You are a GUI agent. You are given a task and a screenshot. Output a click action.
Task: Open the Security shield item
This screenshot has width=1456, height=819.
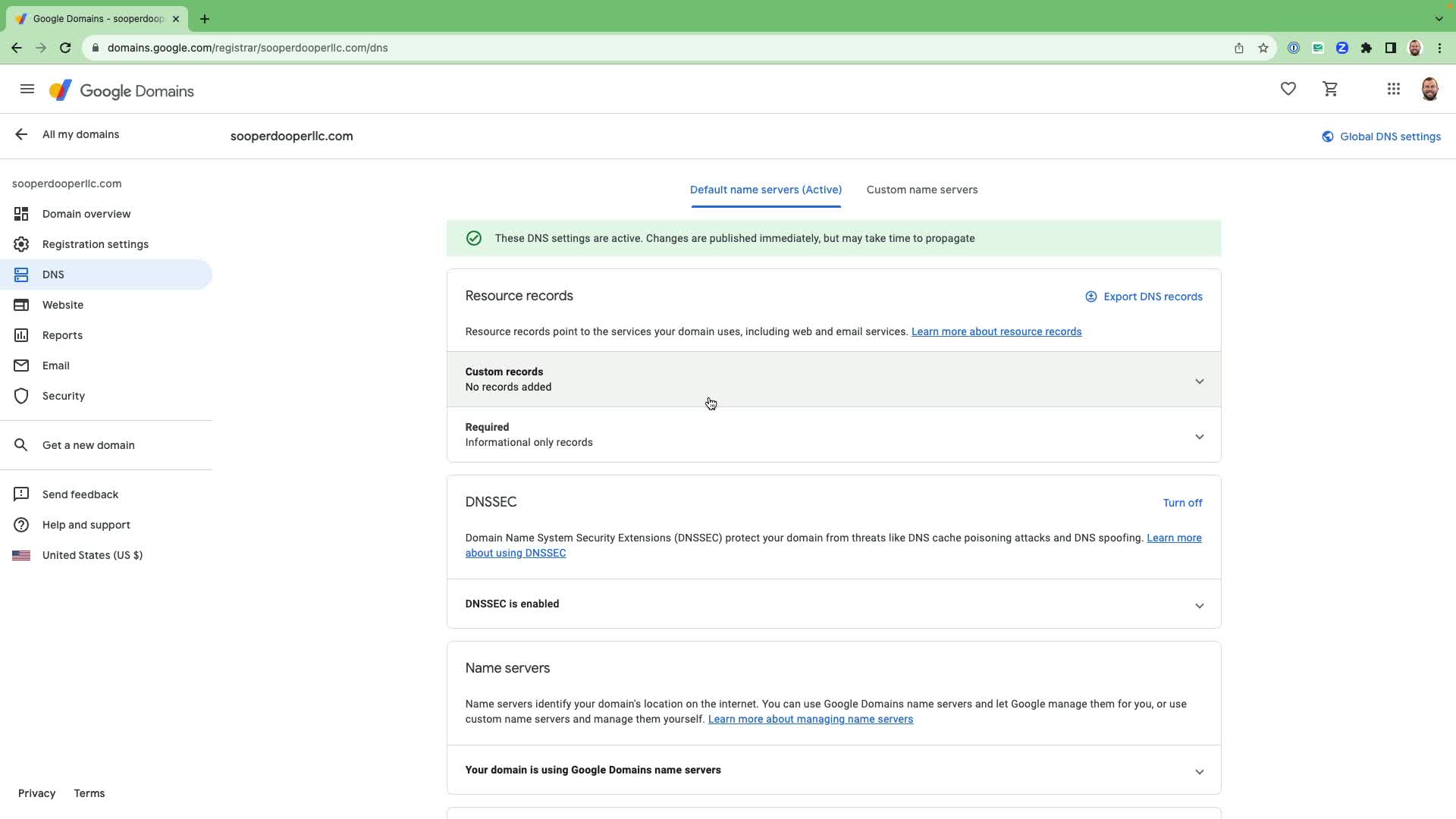pos(64,396)
